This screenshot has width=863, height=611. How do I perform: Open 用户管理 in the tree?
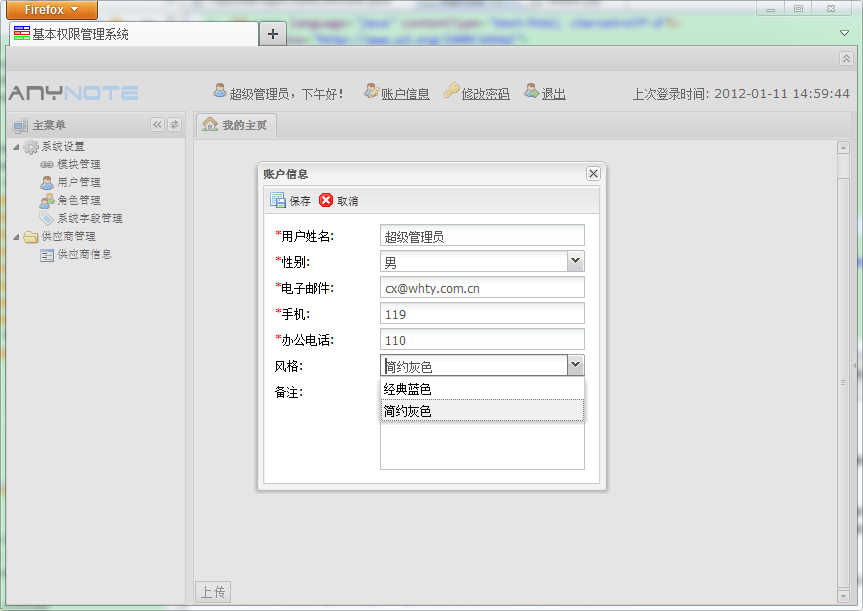(79, 182)
